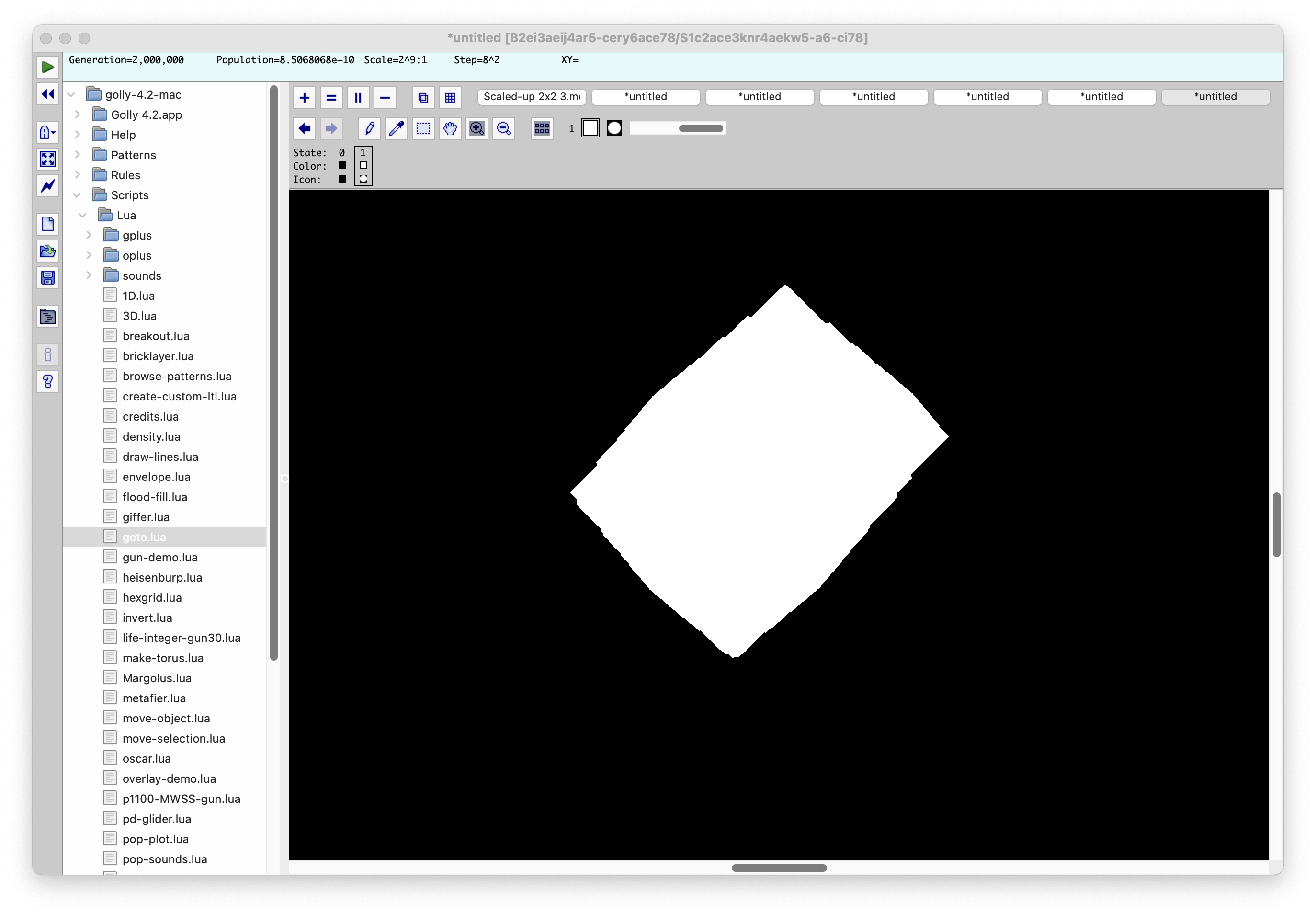Expand the gplus folder
The image size is (1316, 915).
89,236
